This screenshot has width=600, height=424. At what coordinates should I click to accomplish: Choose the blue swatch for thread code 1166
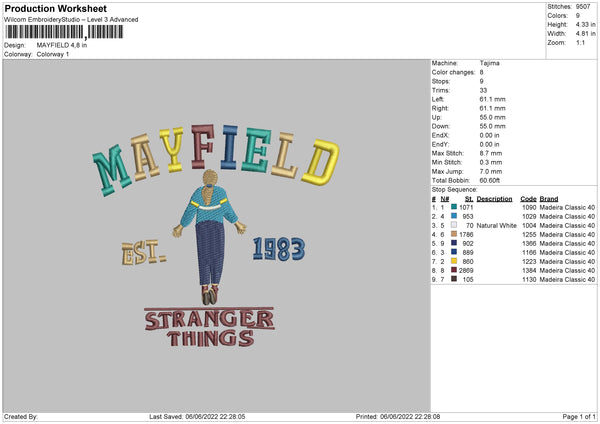point(454,252)
